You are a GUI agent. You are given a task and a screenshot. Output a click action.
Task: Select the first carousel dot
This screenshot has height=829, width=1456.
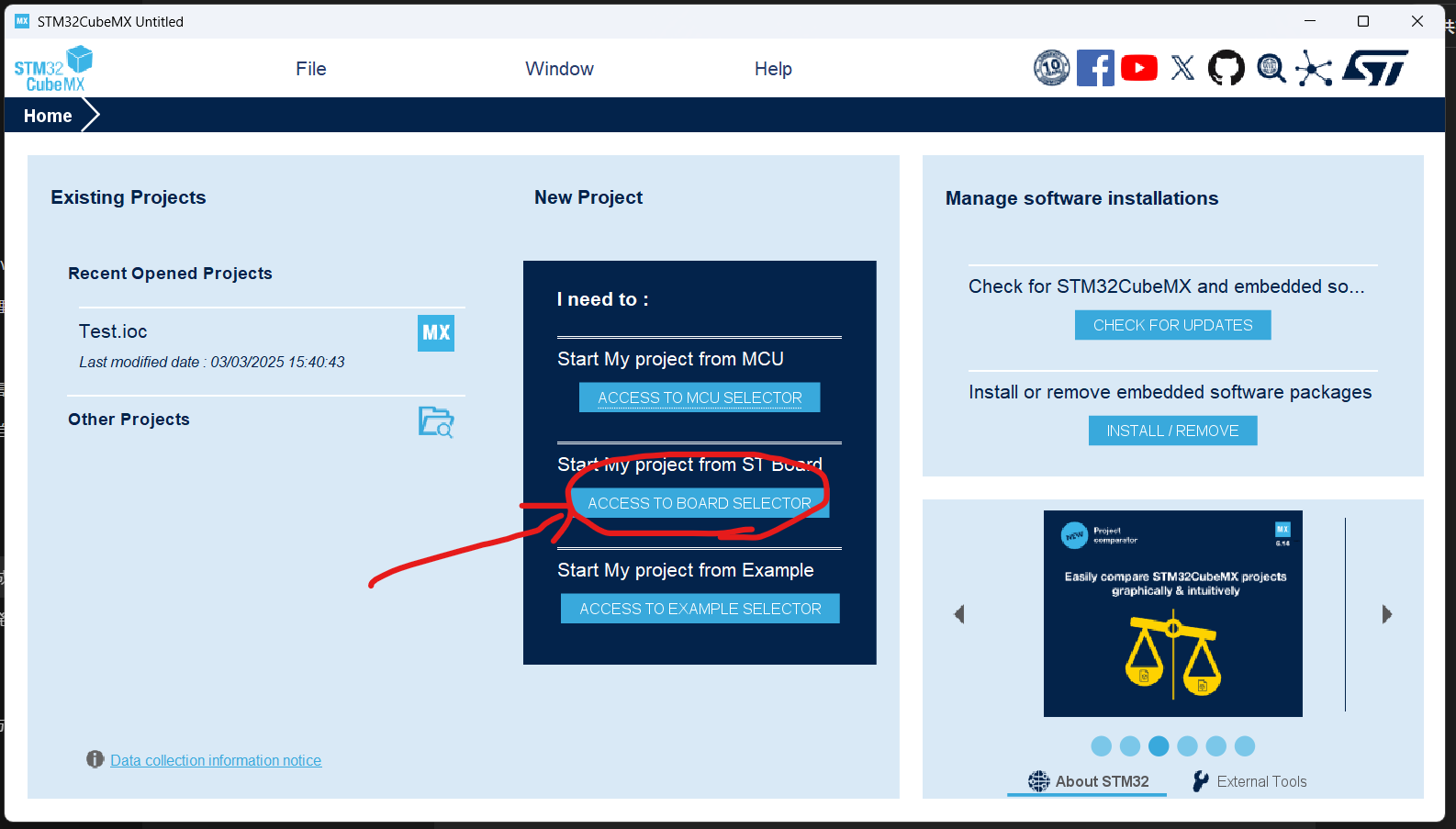click(x=1102, y=746)
